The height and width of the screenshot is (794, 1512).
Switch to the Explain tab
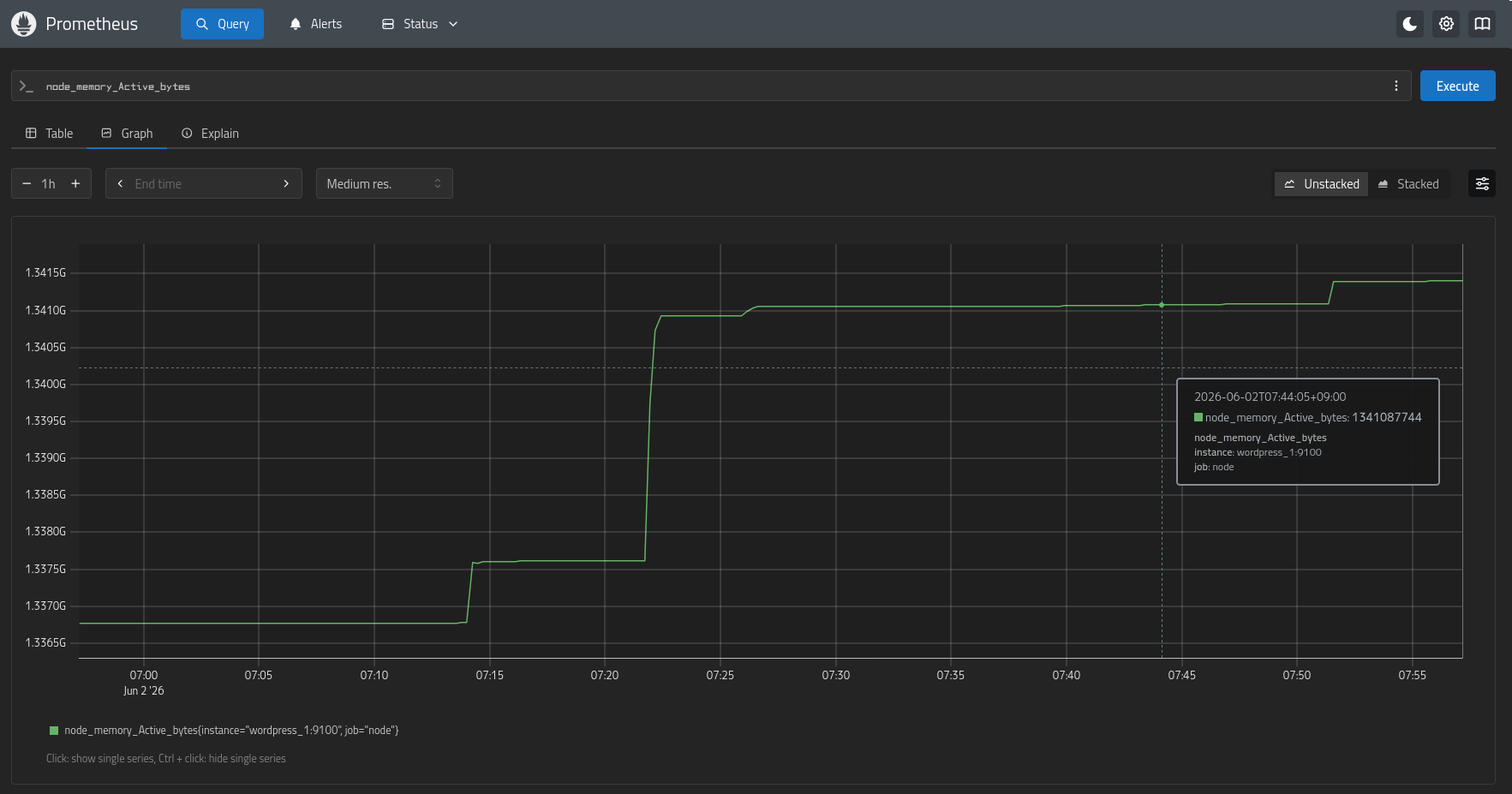[x=210, y=134]
